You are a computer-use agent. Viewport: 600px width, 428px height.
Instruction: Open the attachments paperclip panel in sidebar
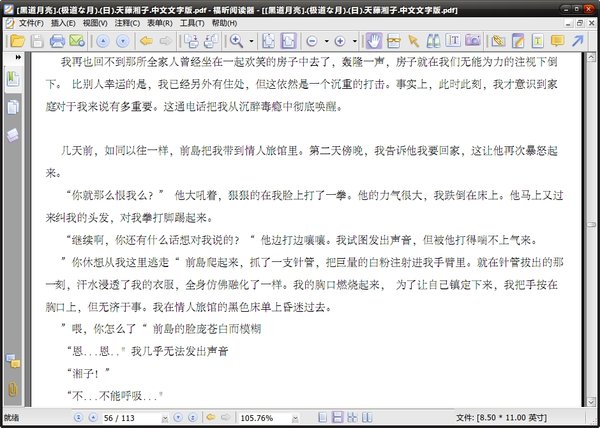[13, 389]
